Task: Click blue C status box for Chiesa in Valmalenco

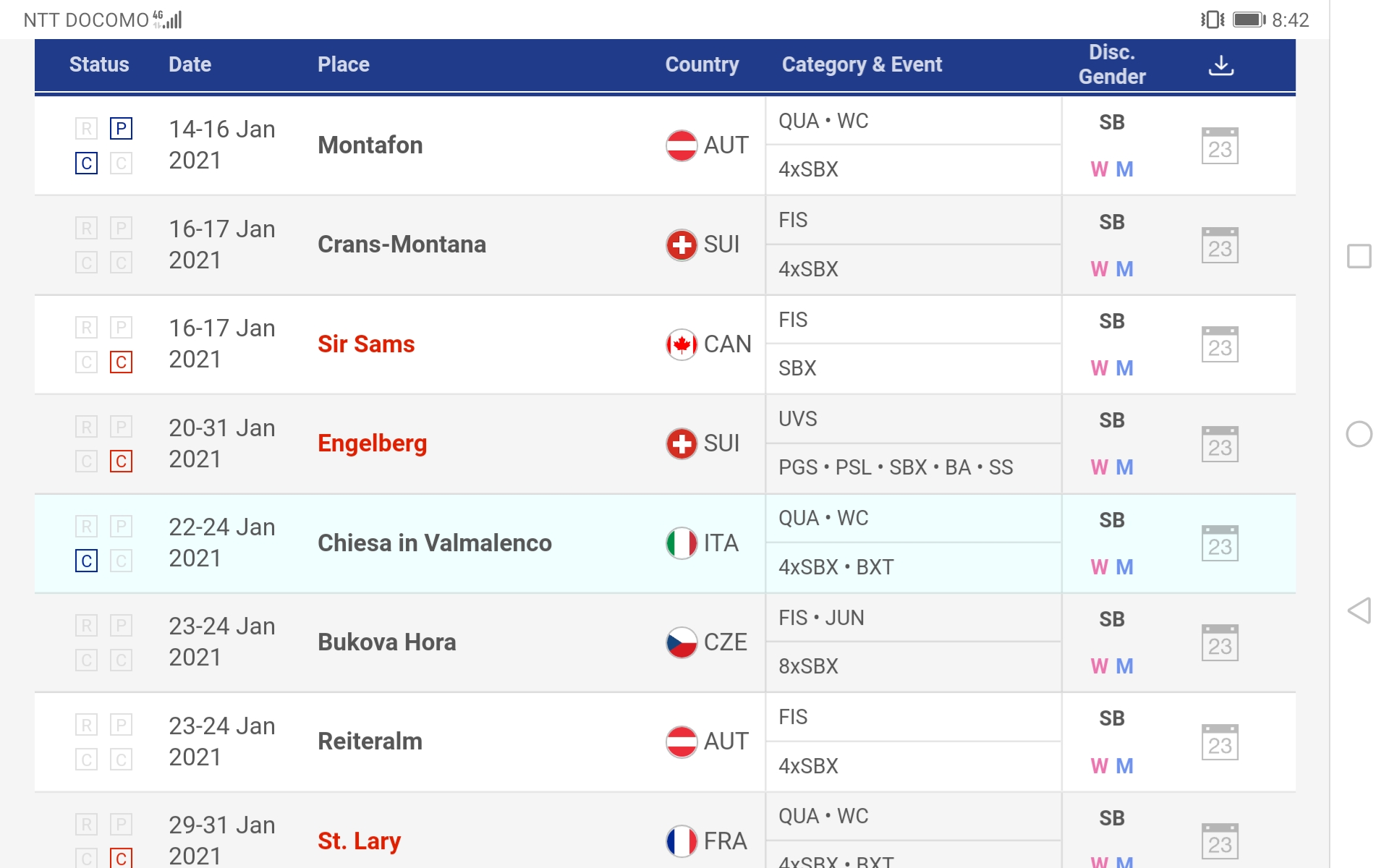Action: (86, 561)
